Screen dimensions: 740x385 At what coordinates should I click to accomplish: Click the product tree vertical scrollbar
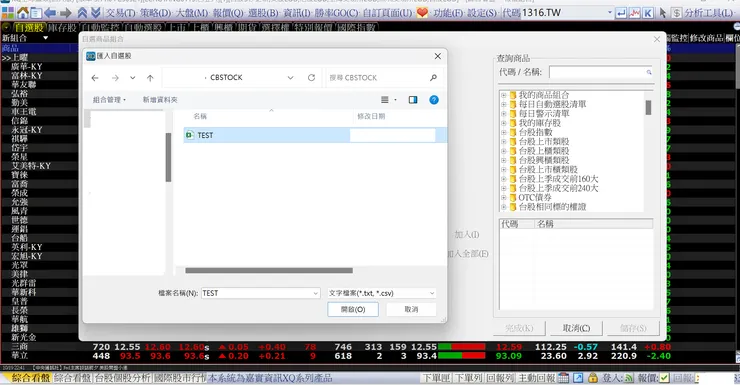648,108
